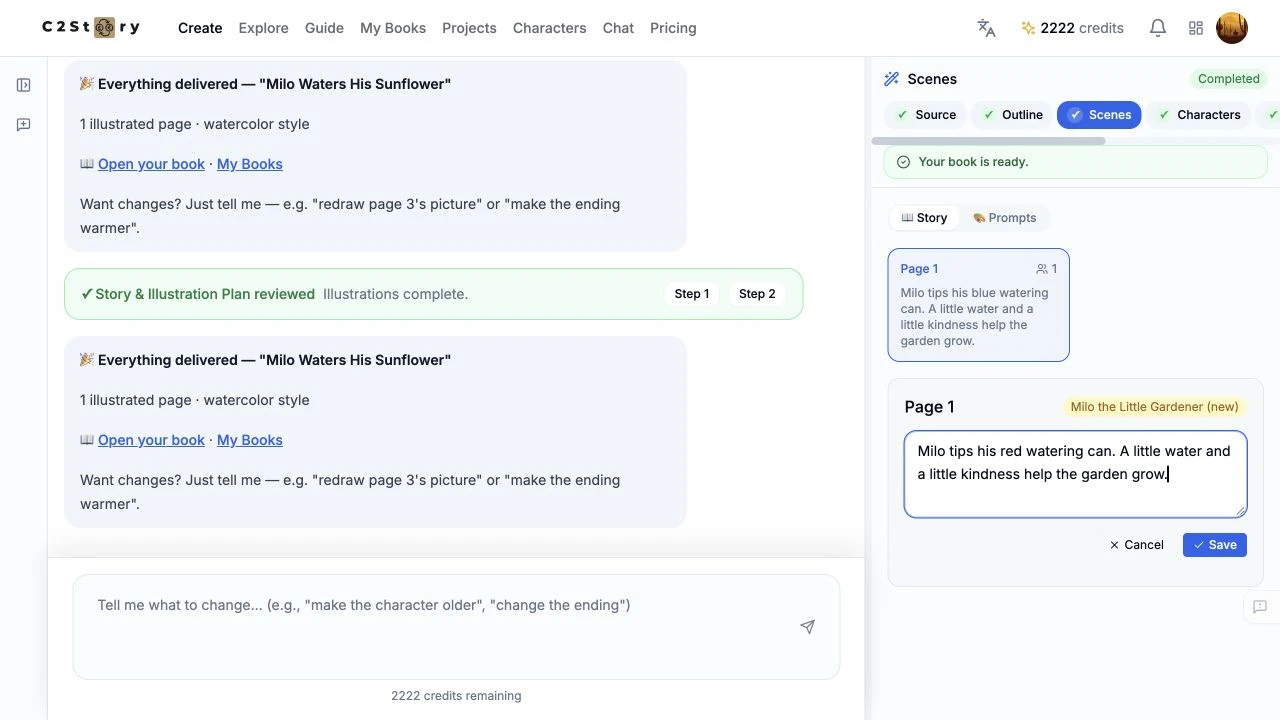Screen dimensions: 1280x720
Task: Open the feedback comment icon at right edge
Action: (x=1260, y=607)
